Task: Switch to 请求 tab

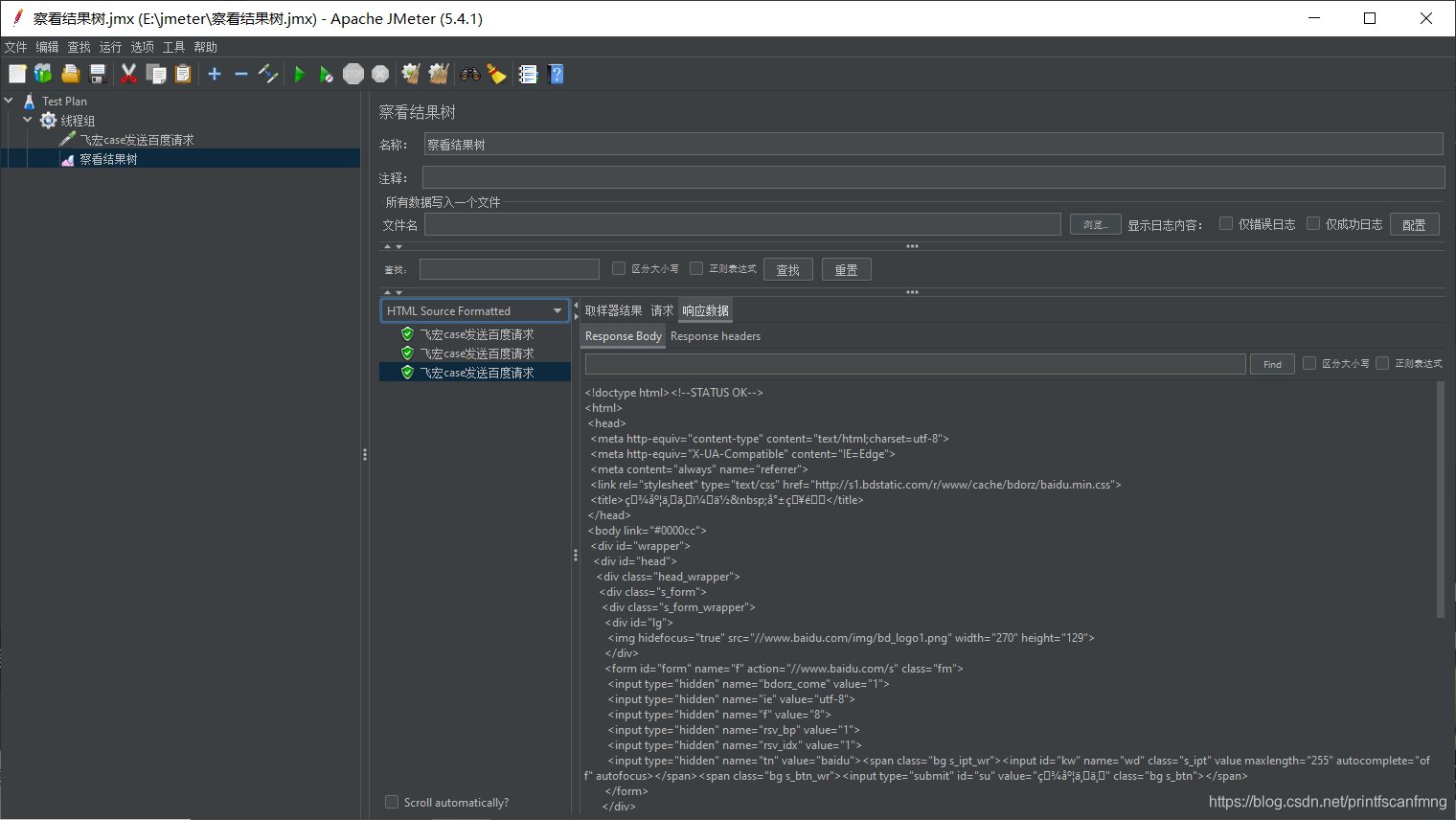Action: point(662,310)
